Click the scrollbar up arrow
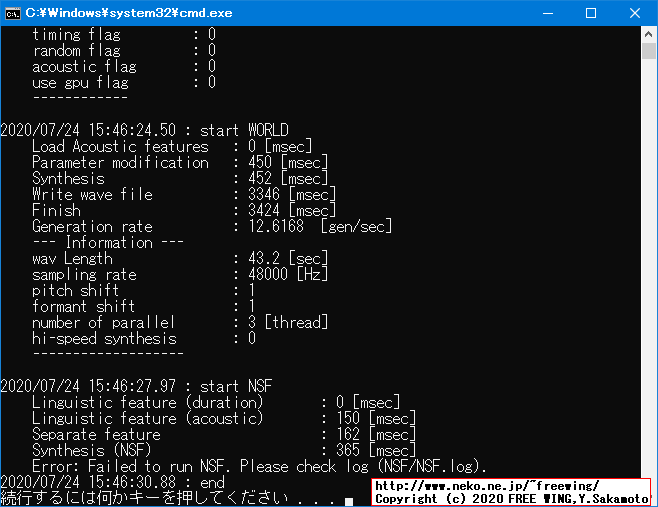The width and height of the screenshot is (658, 507). click(x=649, y=35)
